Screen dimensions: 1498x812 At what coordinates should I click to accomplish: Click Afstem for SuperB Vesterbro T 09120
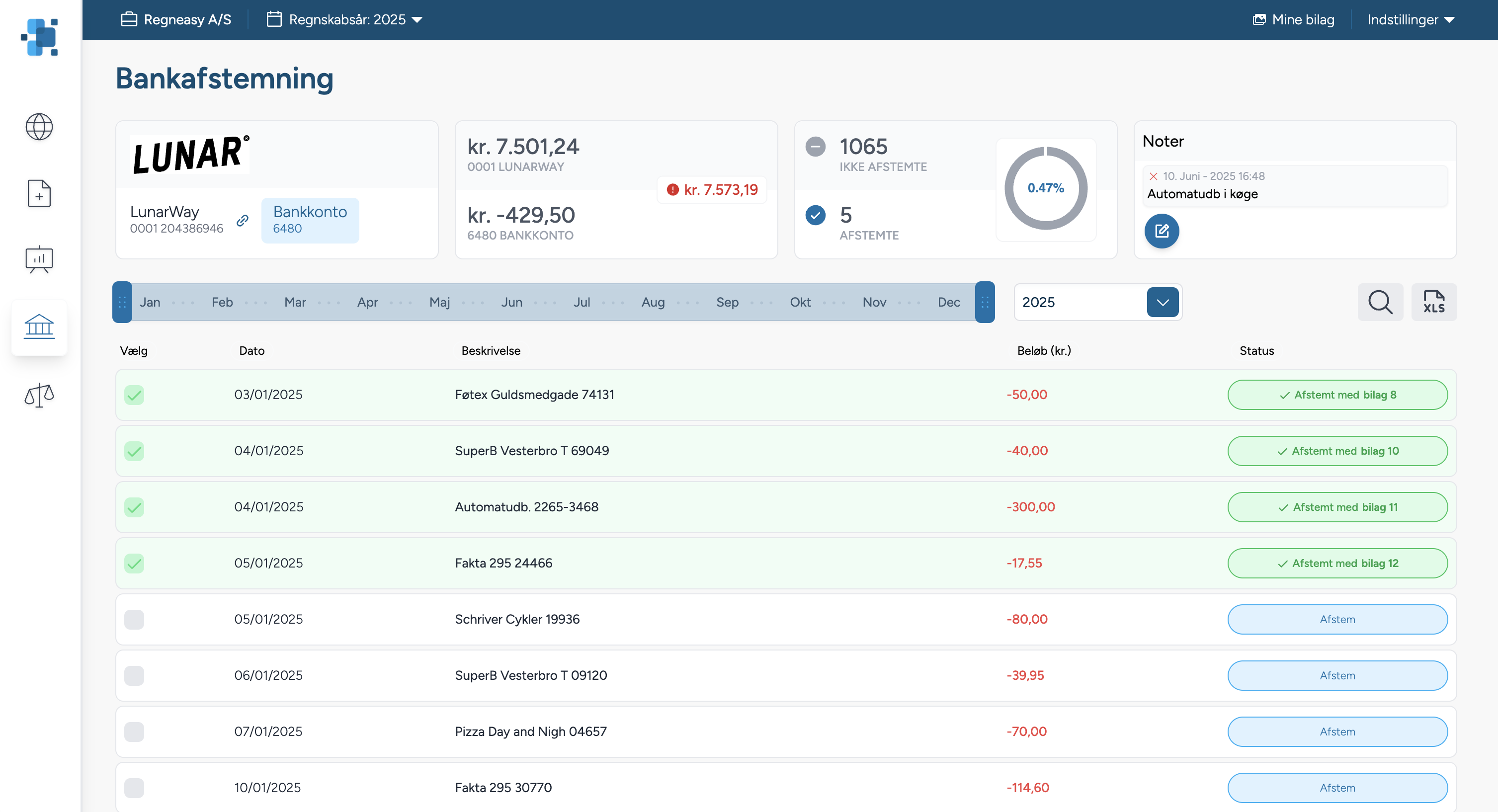[x=1337, y=675]
